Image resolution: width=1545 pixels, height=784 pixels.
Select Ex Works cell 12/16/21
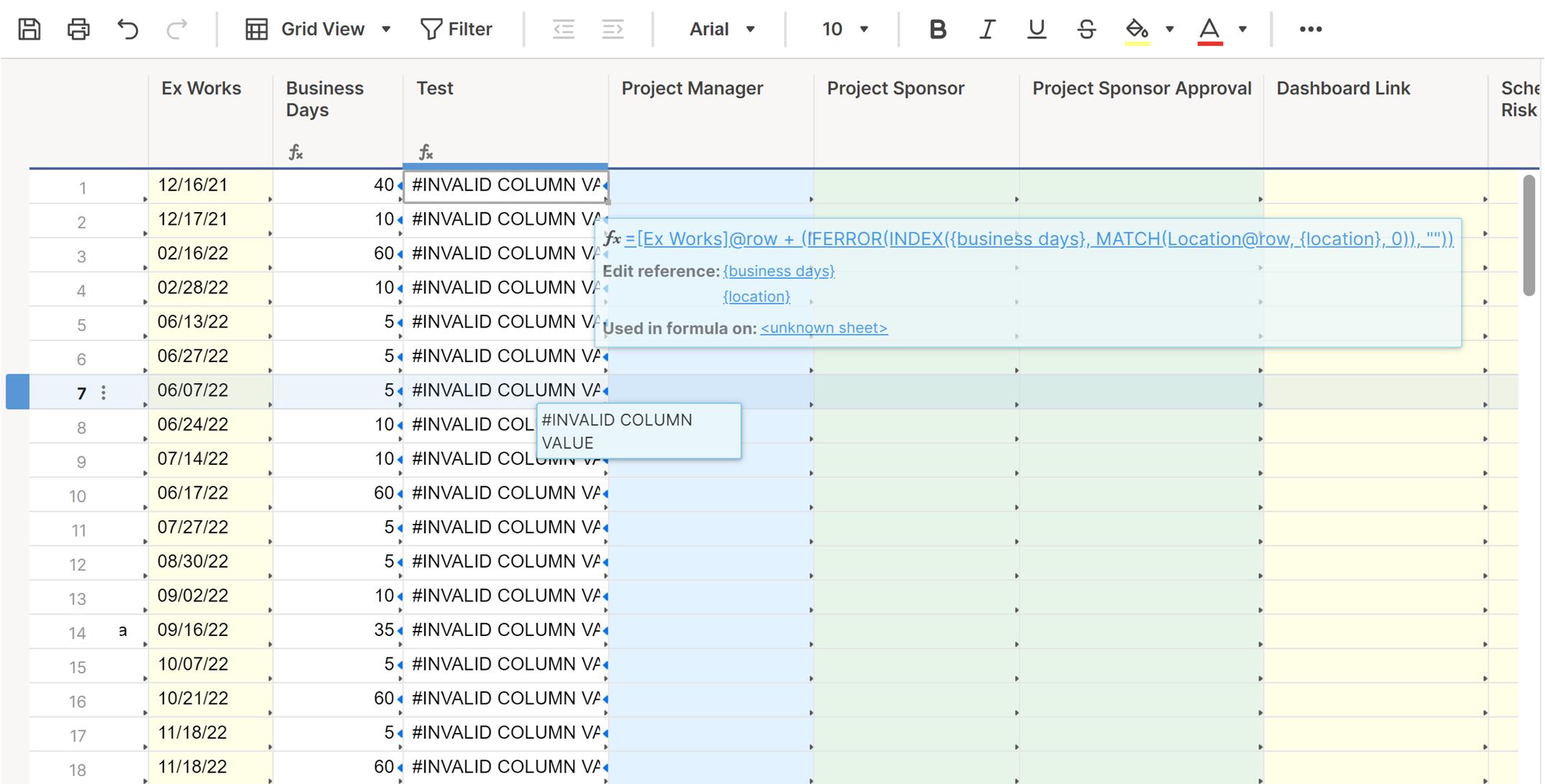pos(211,185)
